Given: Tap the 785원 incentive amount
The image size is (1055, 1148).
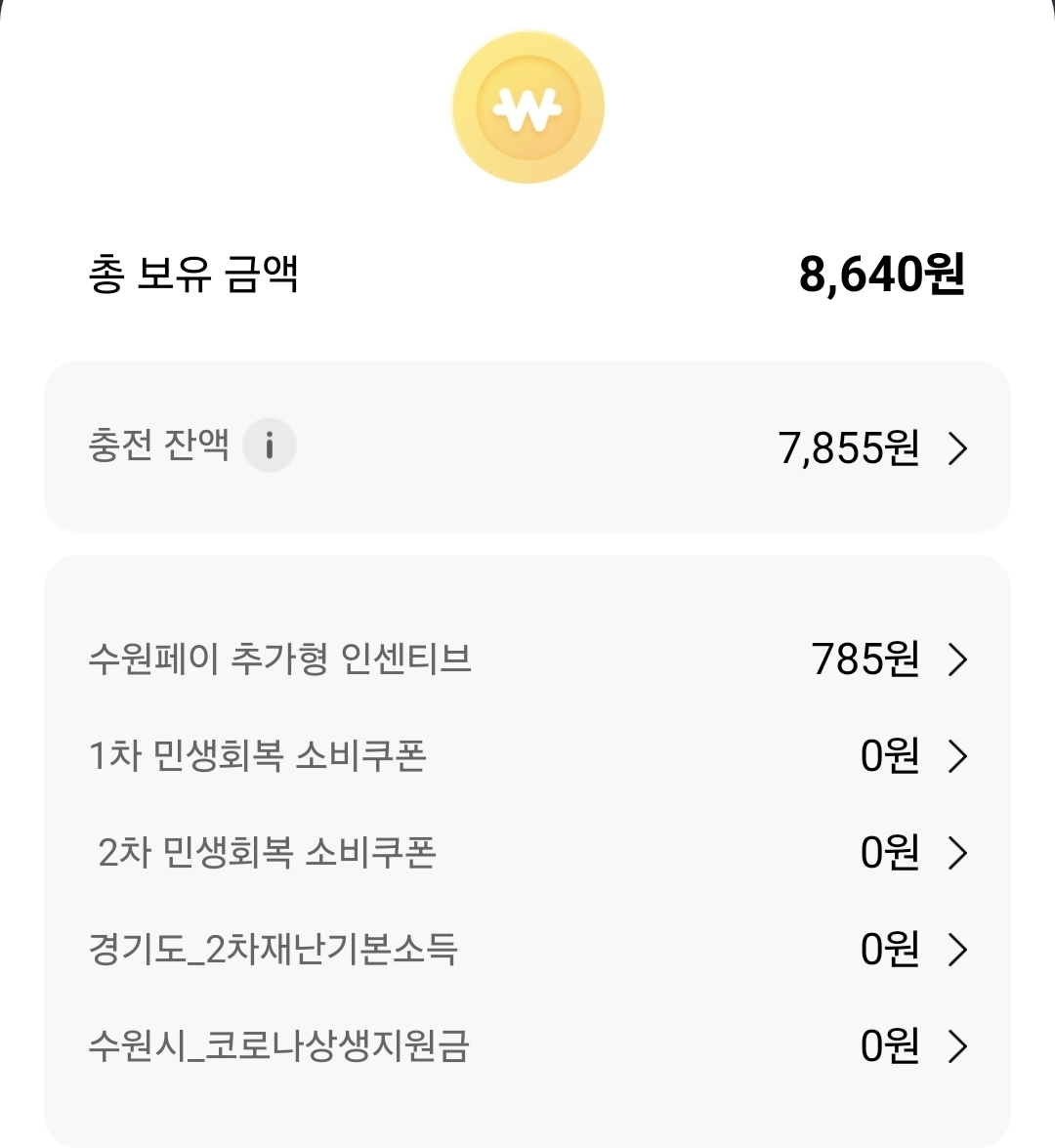Looking at the screenshot, I should (865, 659).
